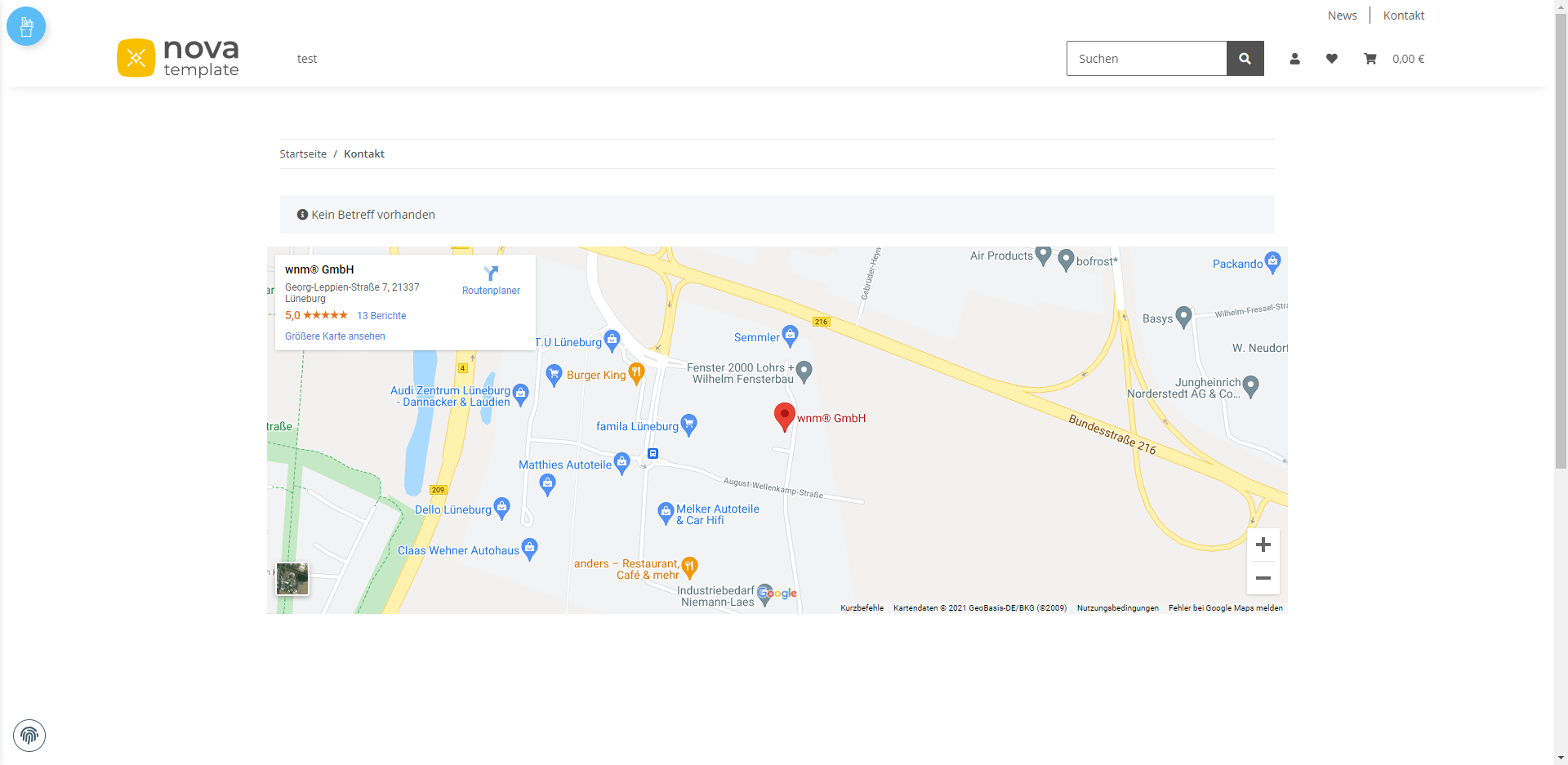Click the famila Lüneburg shopping marker
This screenshot has width=1568, height=765.
pos(689,425)
